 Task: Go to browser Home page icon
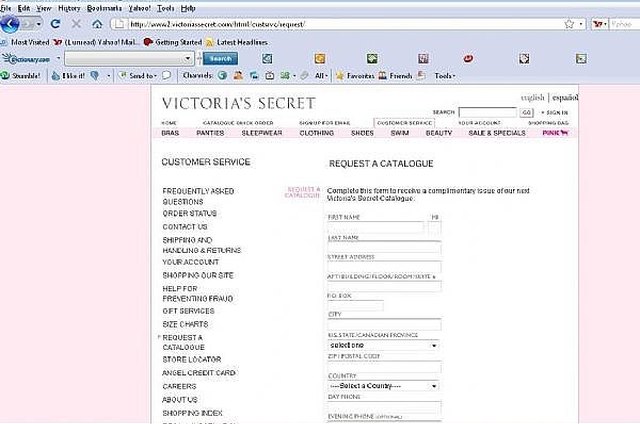(x=97, y=24)
